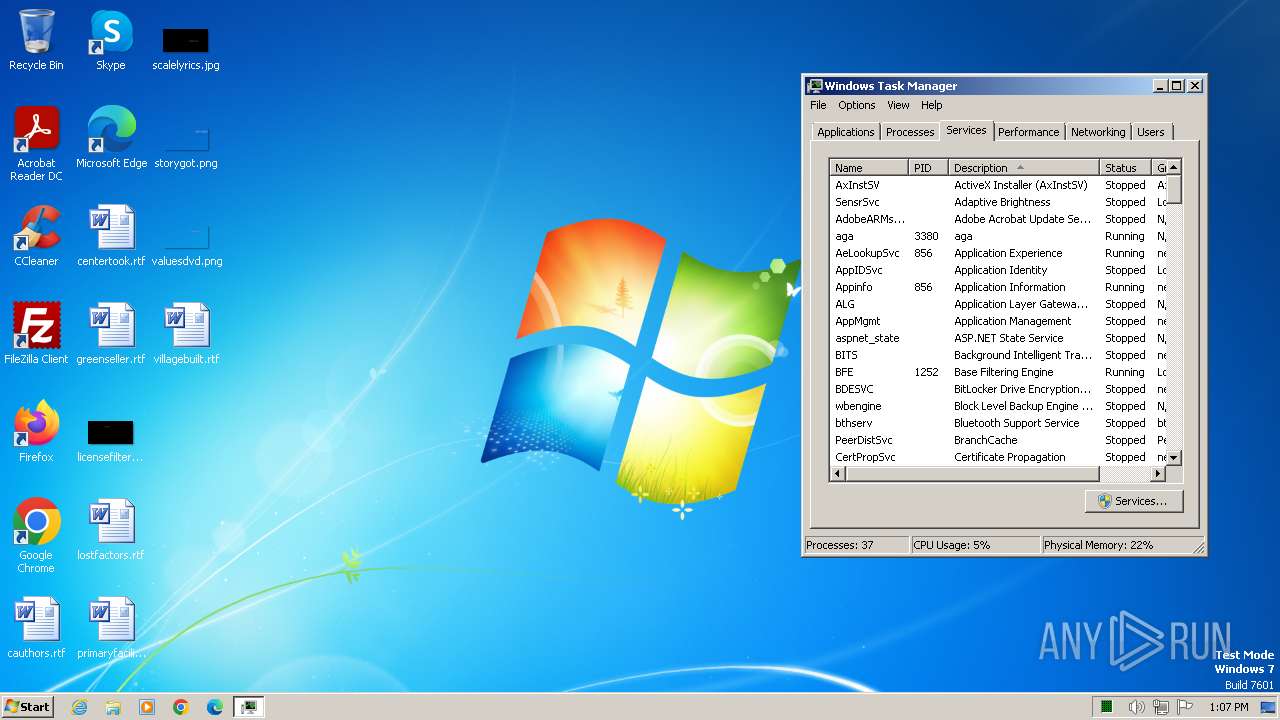Click the taskbar clock showing 1:07 PM

tap(1228, 707)
